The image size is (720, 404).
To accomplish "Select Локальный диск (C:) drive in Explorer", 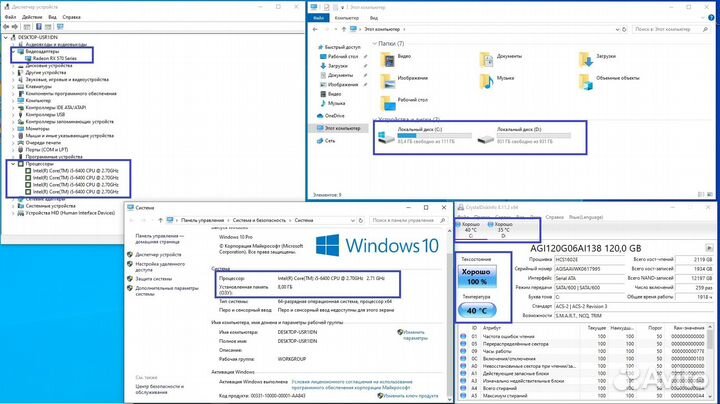I will (425, 135).
